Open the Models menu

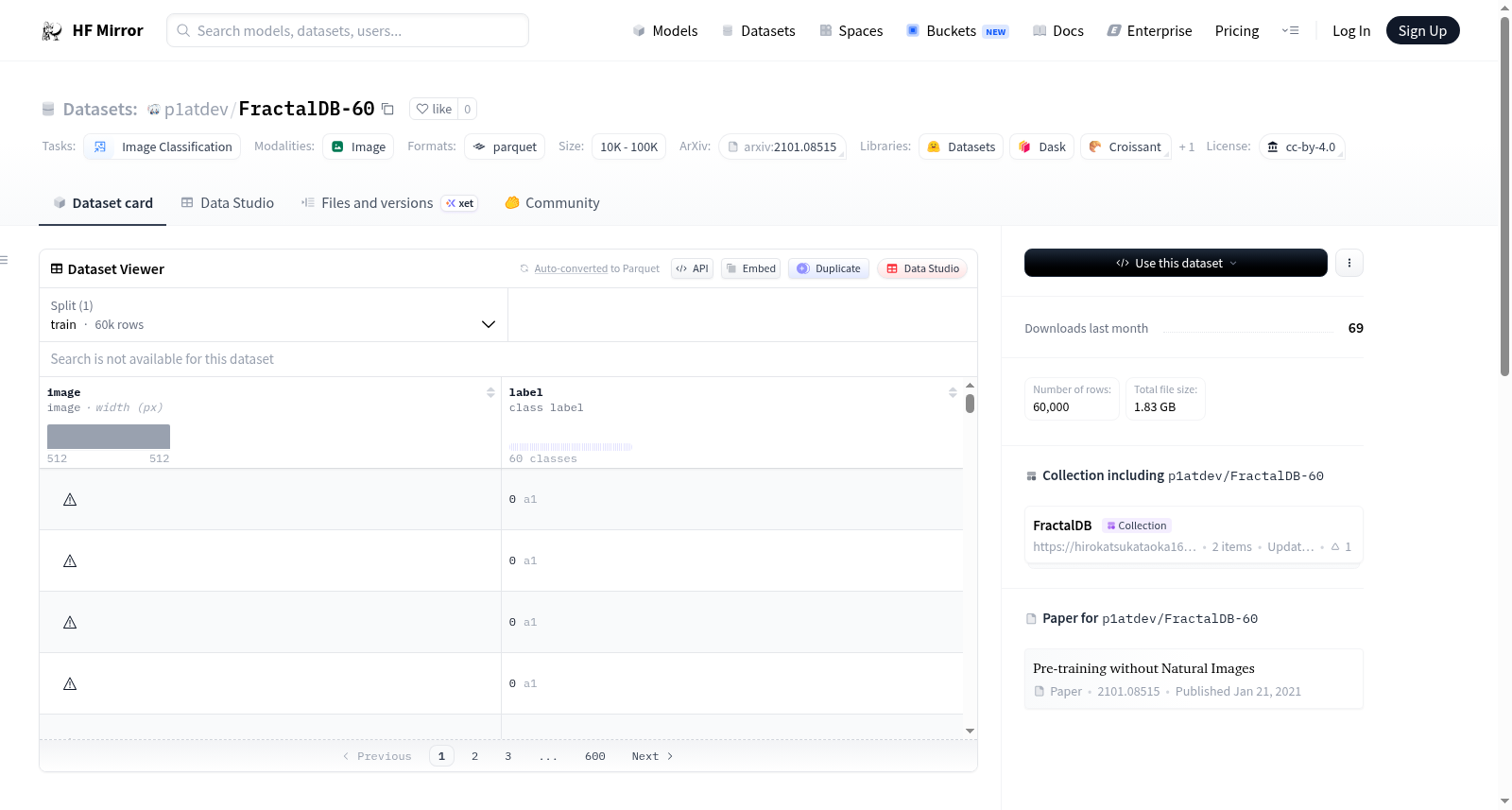coord(665,31)
